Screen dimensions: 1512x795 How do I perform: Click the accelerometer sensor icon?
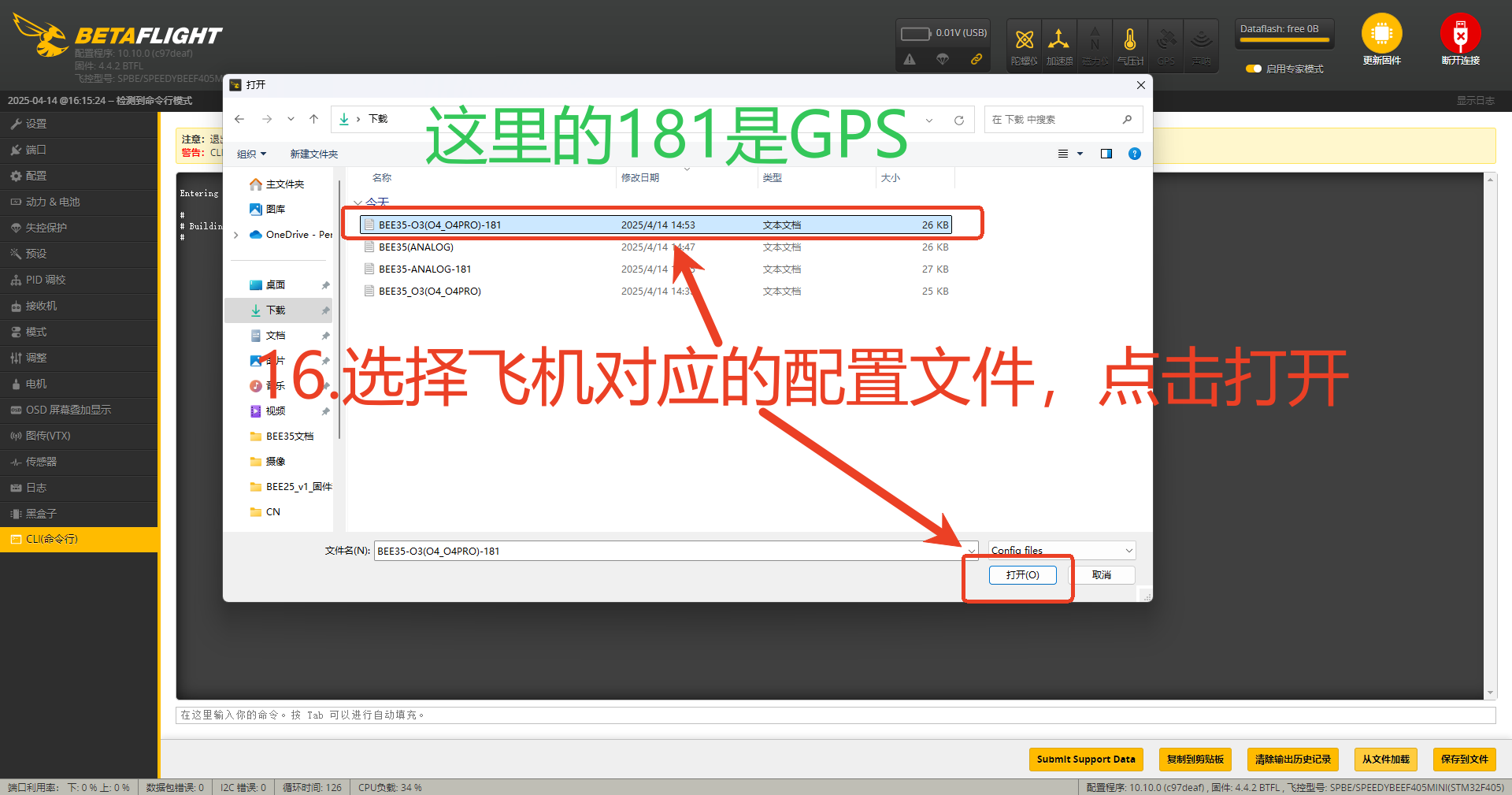click(1058, 39)
